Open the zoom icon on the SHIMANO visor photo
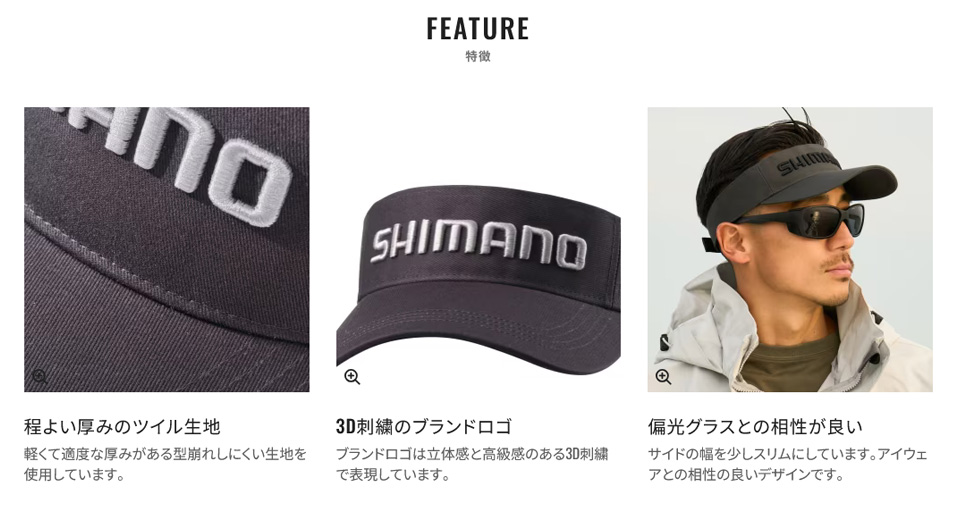Screen dimensions: 957x519 coord(352,377)
